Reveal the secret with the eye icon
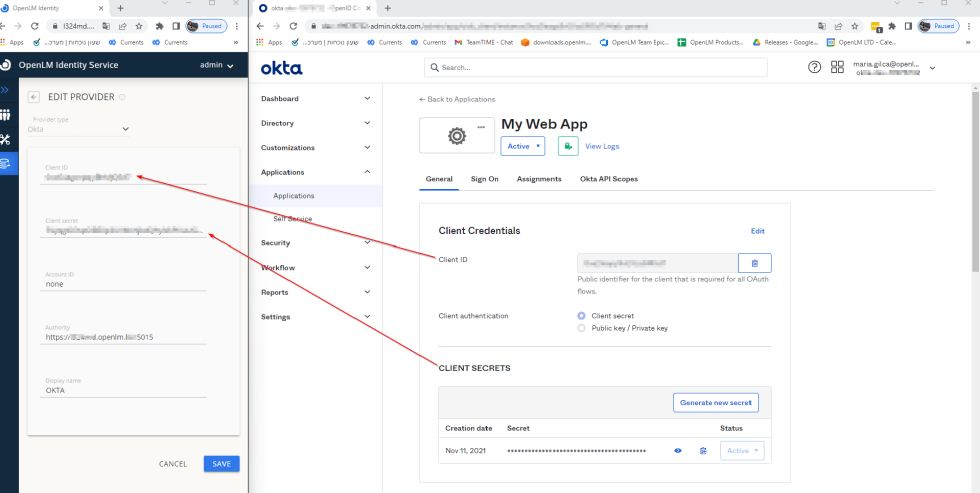 pyautogui.click(x=678, y=451)
